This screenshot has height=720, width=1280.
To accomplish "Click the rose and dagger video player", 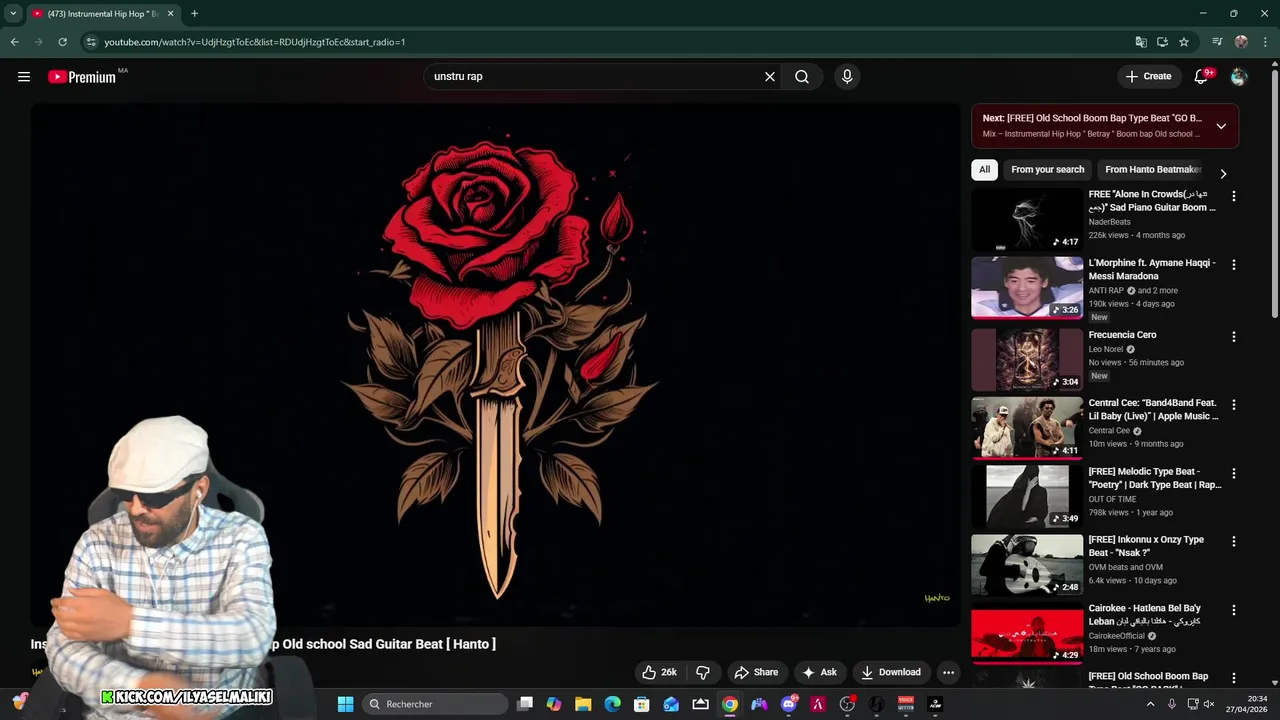I will pyautogui.click(x=495, y=365).
